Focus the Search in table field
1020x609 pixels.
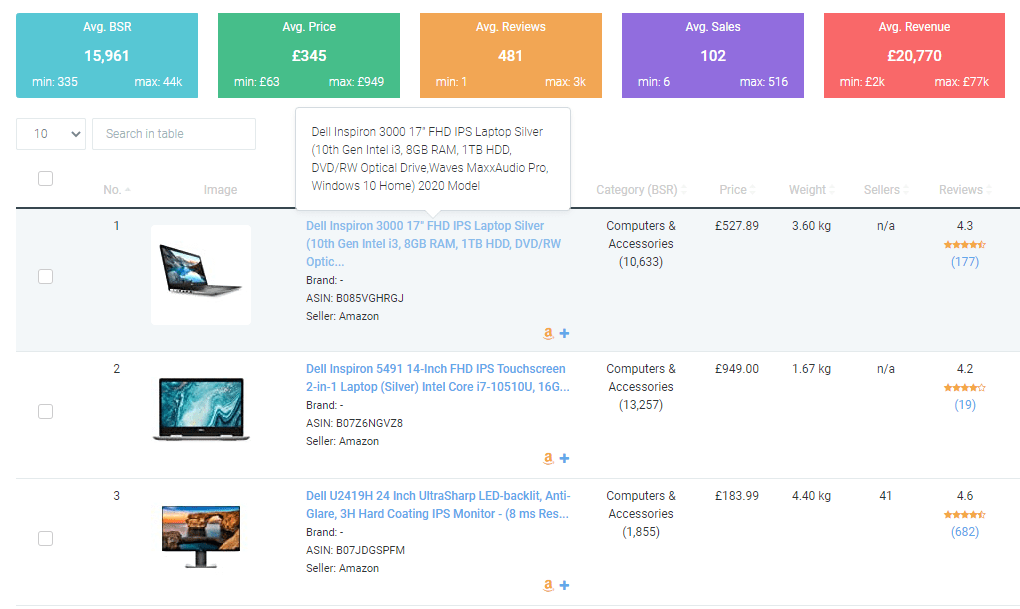[x=174, y=133]
